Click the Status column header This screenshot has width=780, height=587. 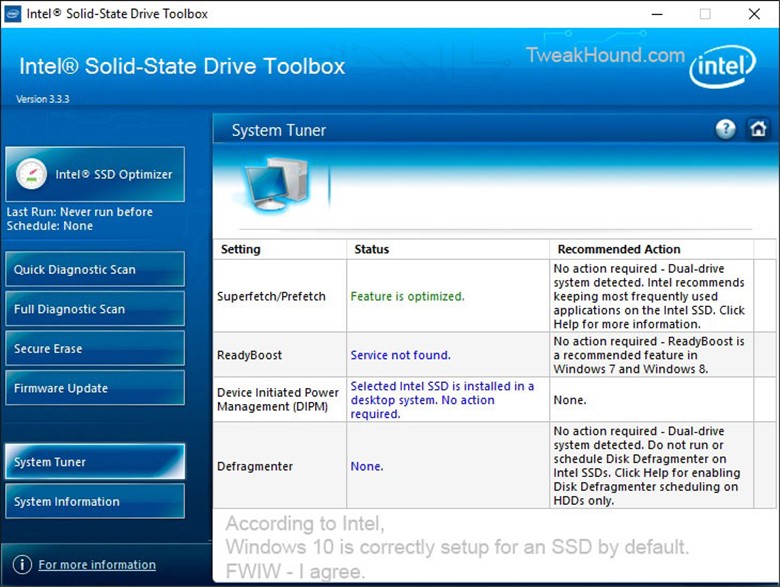[448, 249]
